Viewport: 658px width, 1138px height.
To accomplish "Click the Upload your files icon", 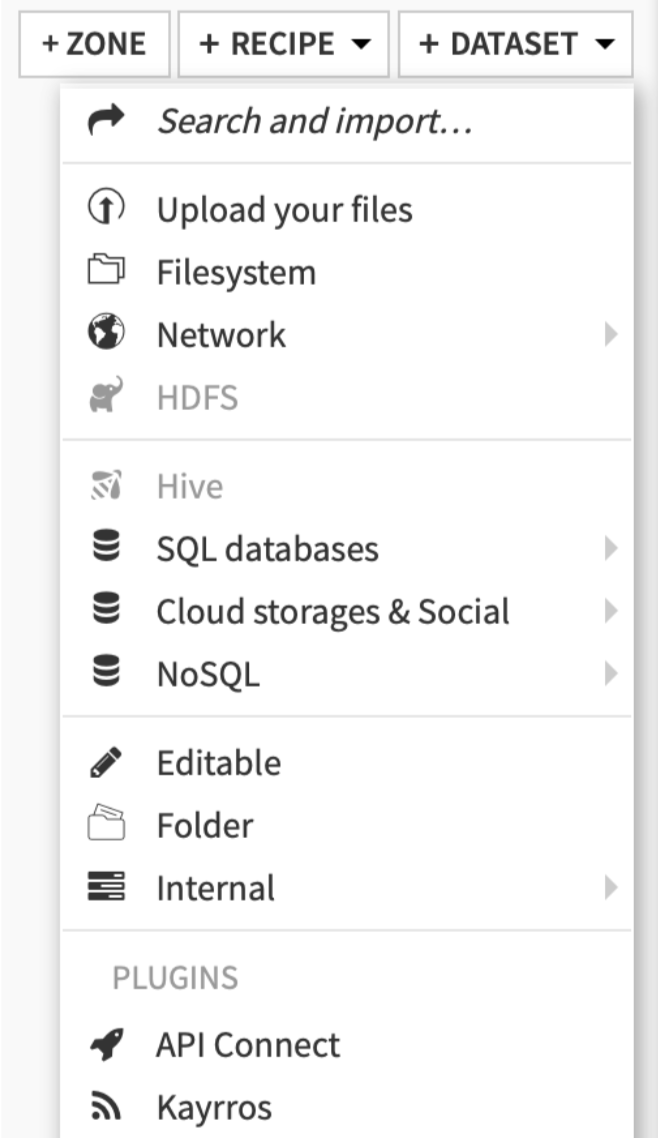I will tap(105, 209).
